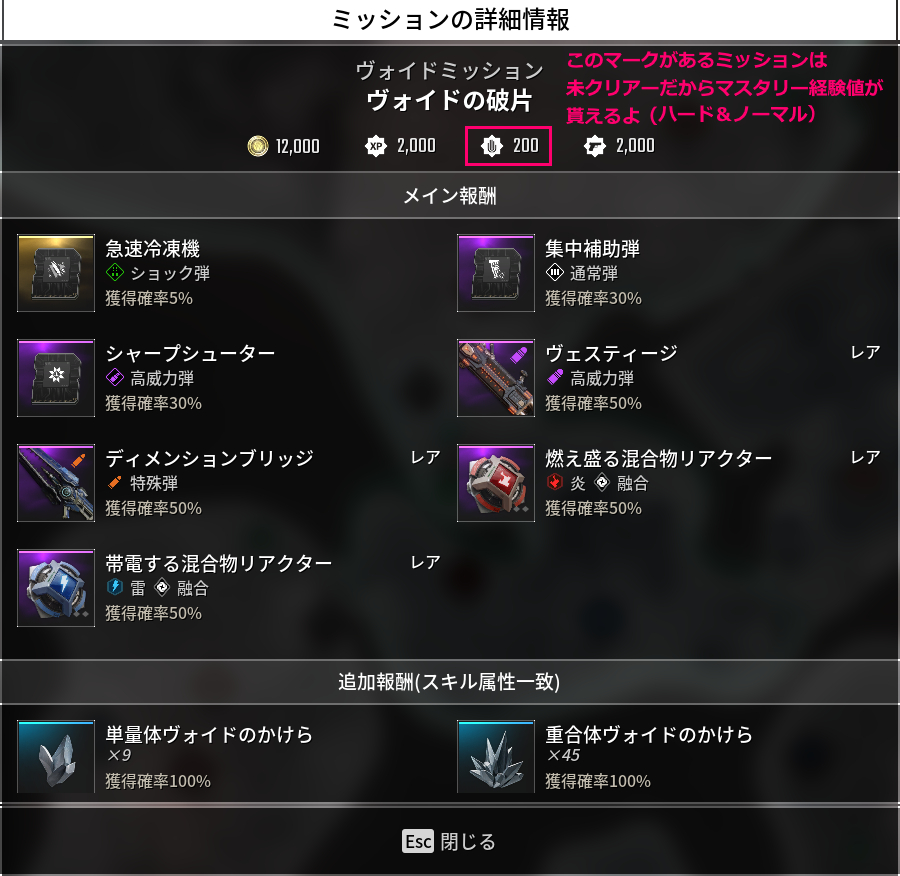Open the ディメンションブリッジ weapon thumbnail

tap(56, 483)
